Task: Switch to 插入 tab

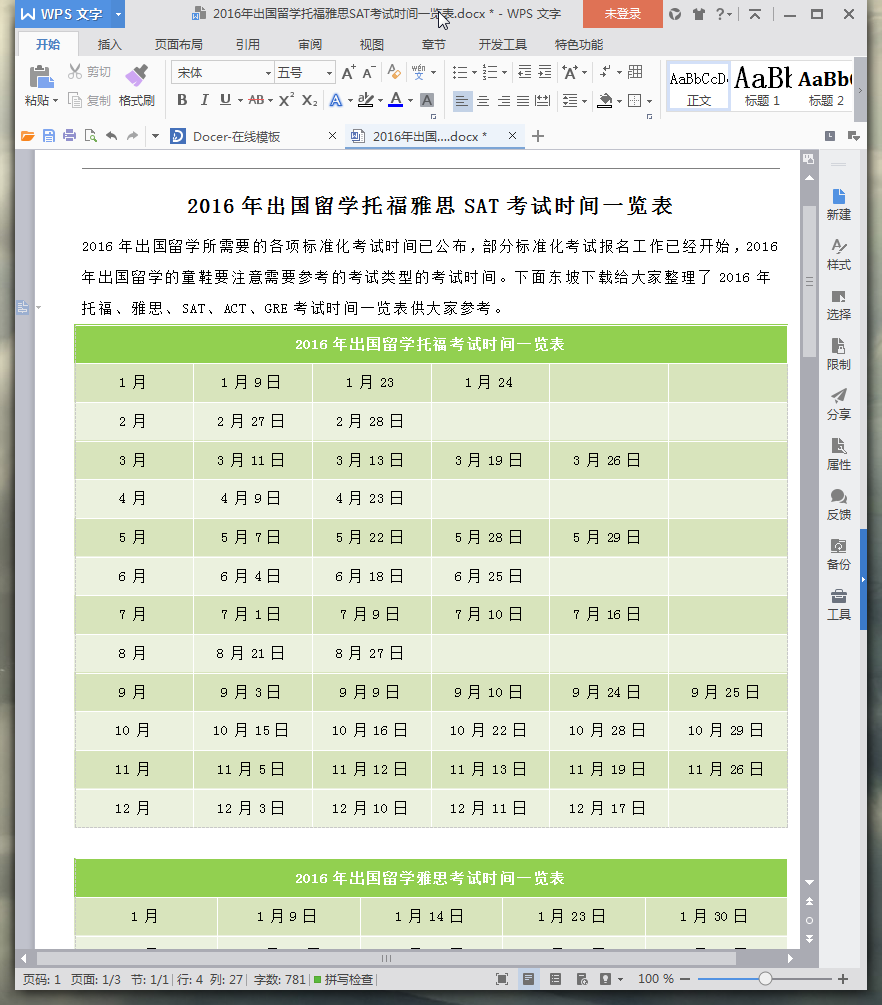Action: click(x=109, y=44)
